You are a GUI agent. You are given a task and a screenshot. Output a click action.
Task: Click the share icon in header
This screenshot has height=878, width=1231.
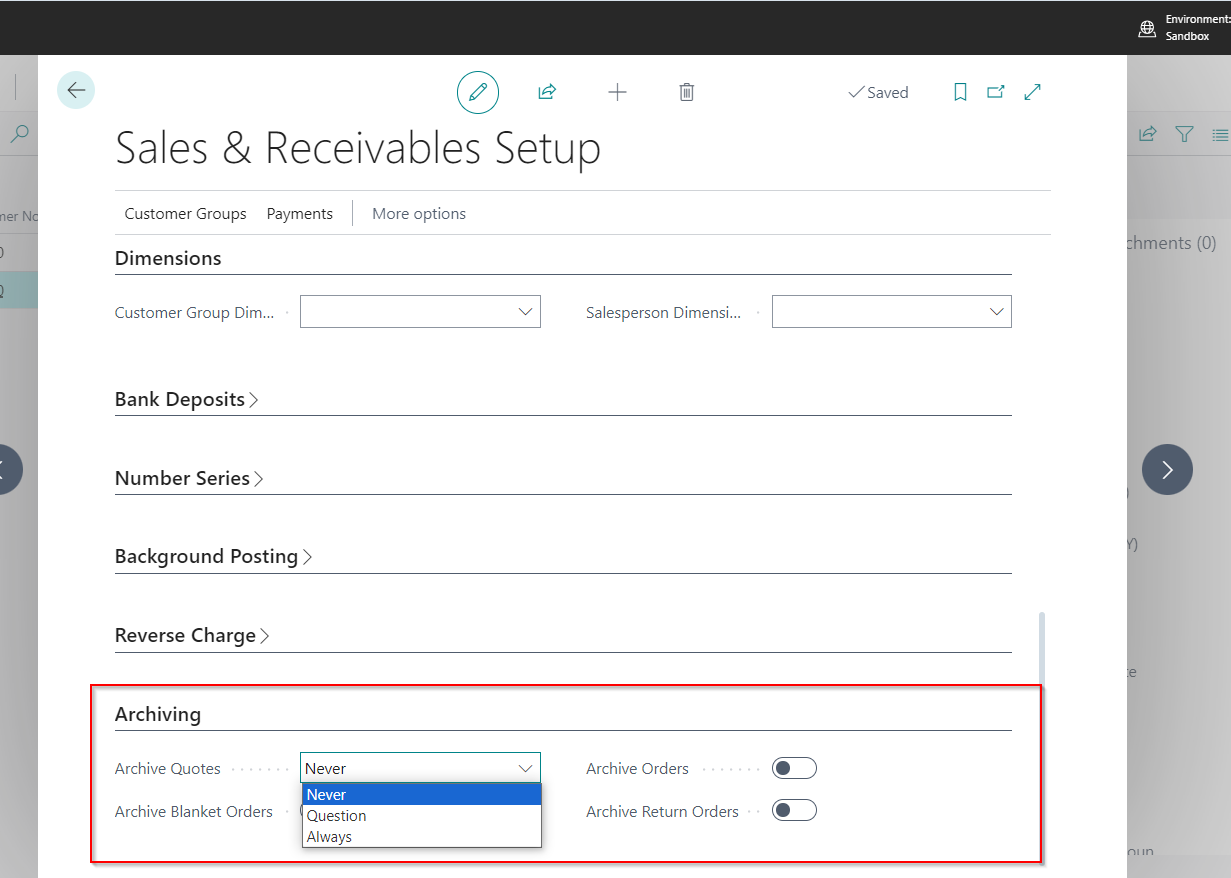547,92
